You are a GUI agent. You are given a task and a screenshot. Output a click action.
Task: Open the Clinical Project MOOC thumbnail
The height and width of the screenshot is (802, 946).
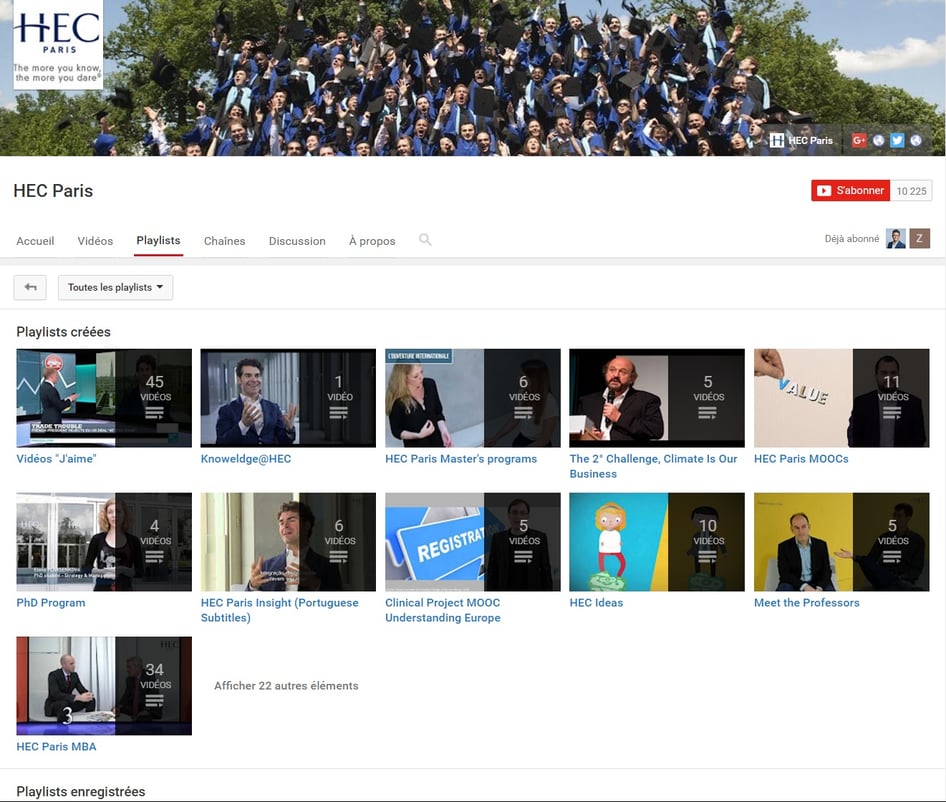tap(472, 542)
